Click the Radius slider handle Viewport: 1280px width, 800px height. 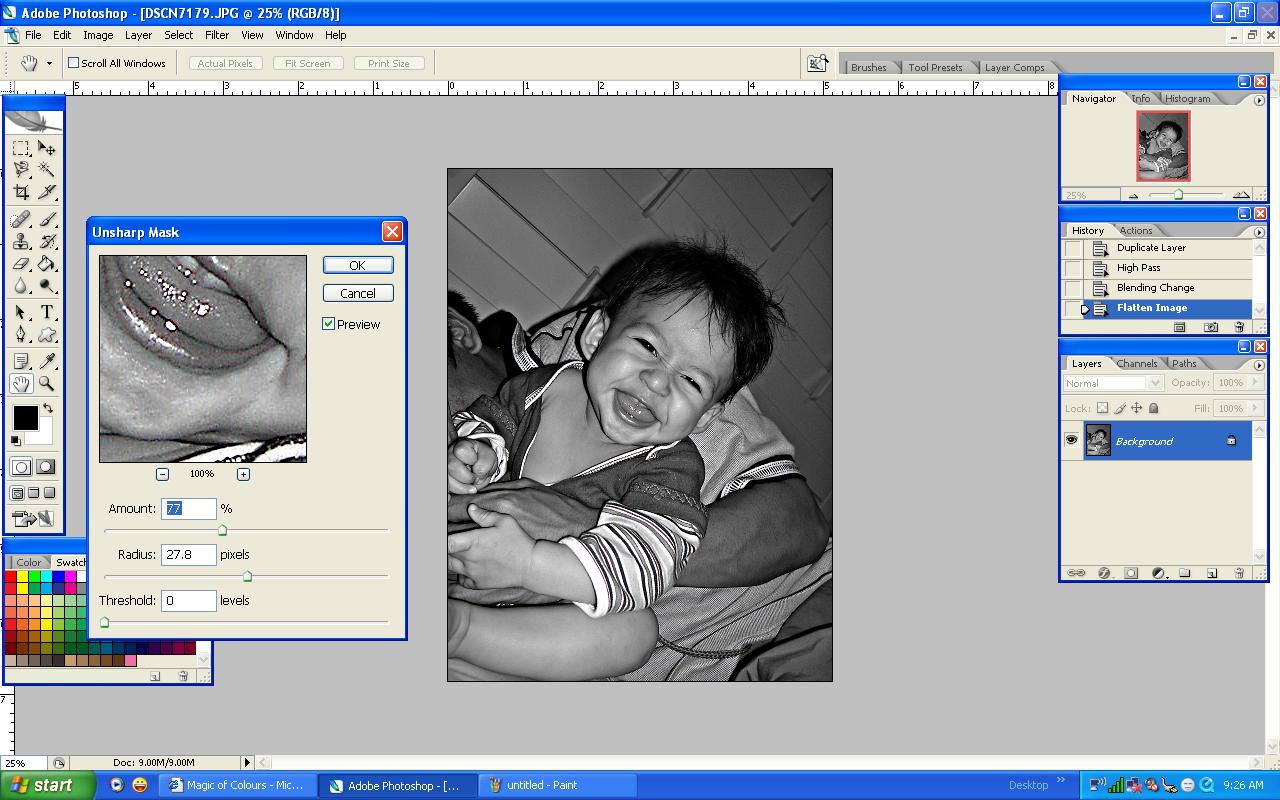click(x=247, y=577)
